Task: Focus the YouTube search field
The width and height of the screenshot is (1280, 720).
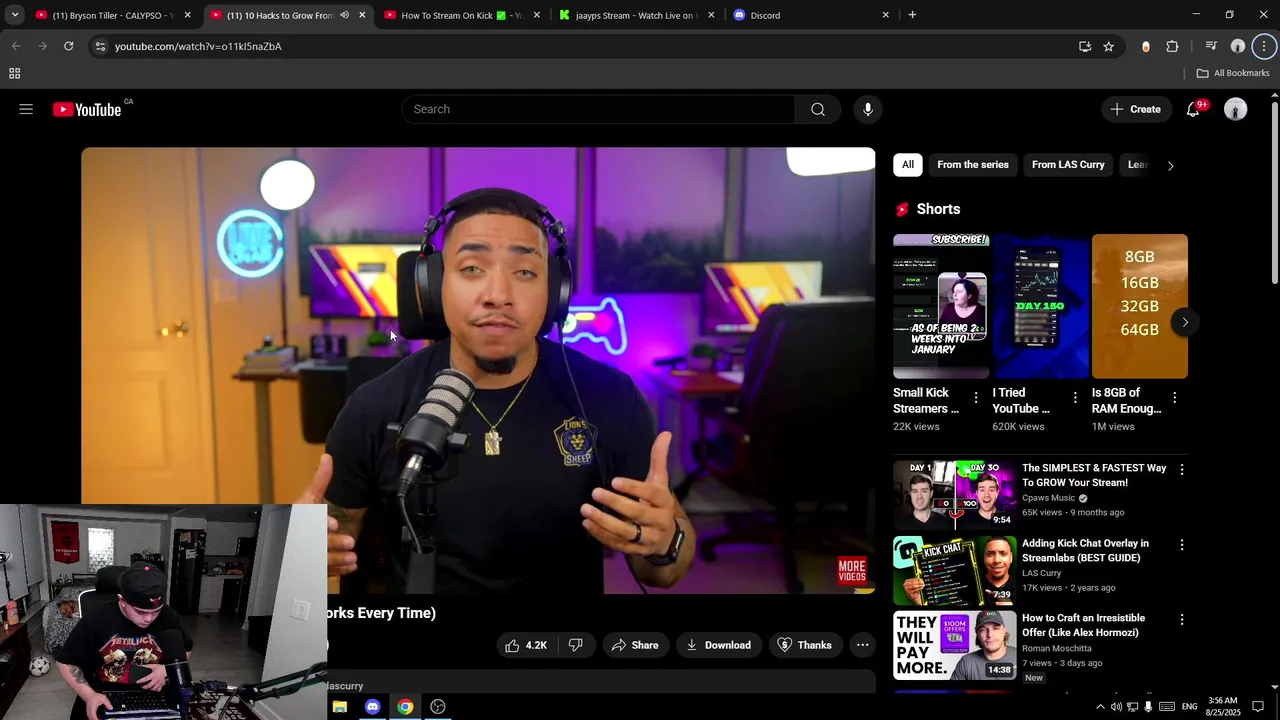Action: click(598, 109)
